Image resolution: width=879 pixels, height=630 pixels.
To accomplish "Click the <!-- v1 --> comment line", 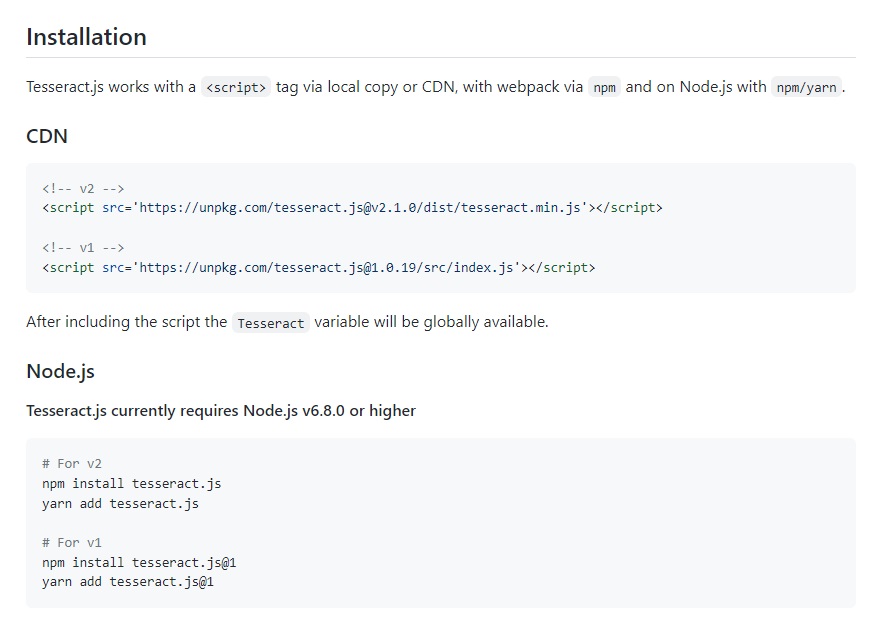I will pyautogui.click(x=83, y=248).
